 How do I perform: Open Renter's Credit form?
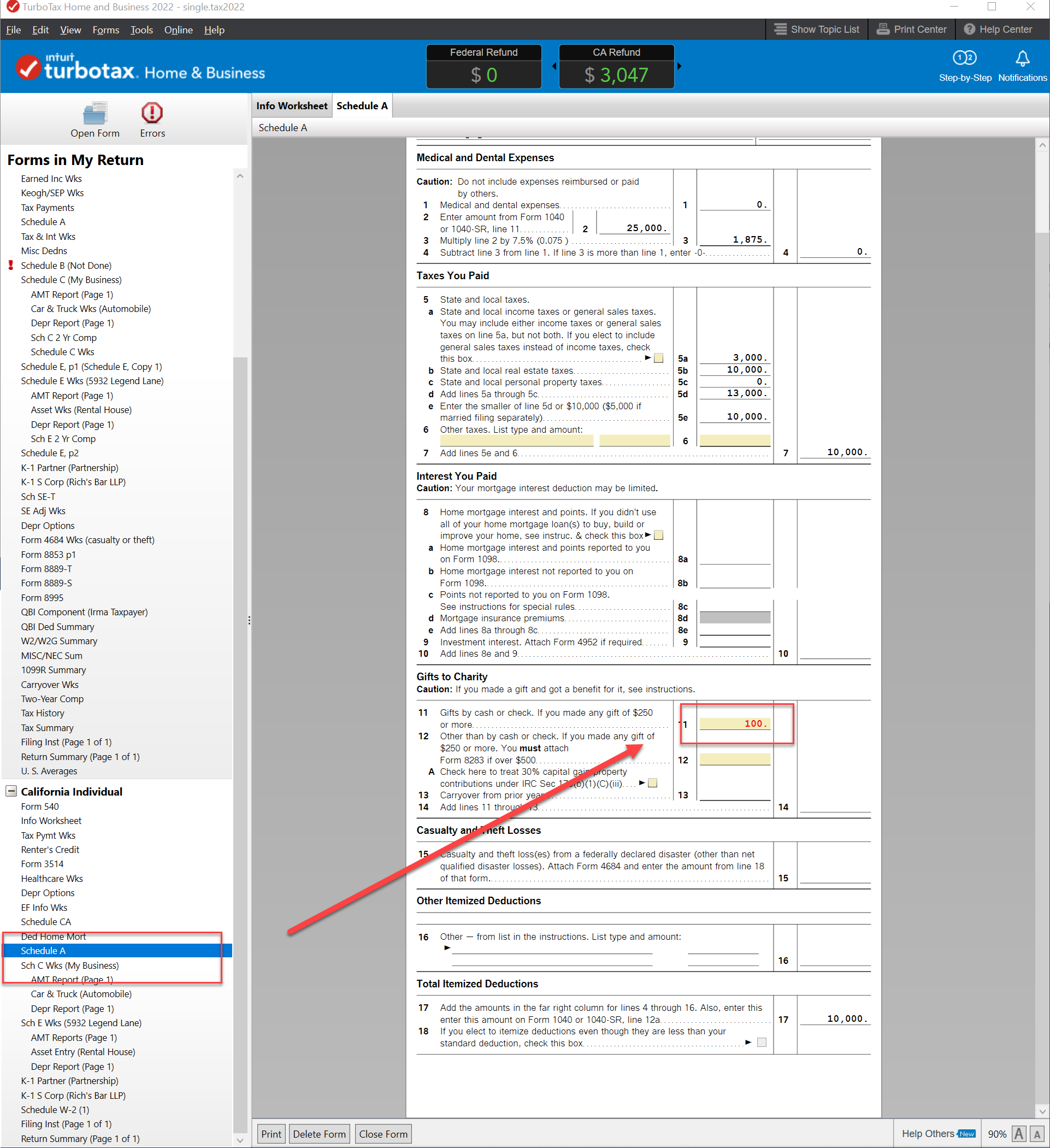[50, 850]
